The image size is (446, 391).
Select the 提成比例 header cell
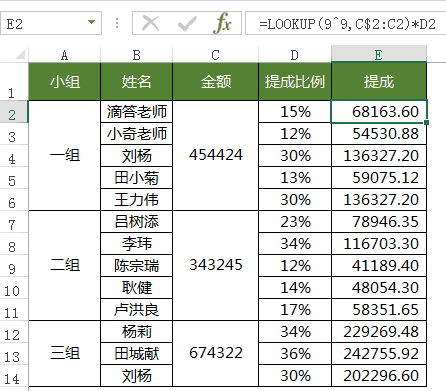coord(295,82)
